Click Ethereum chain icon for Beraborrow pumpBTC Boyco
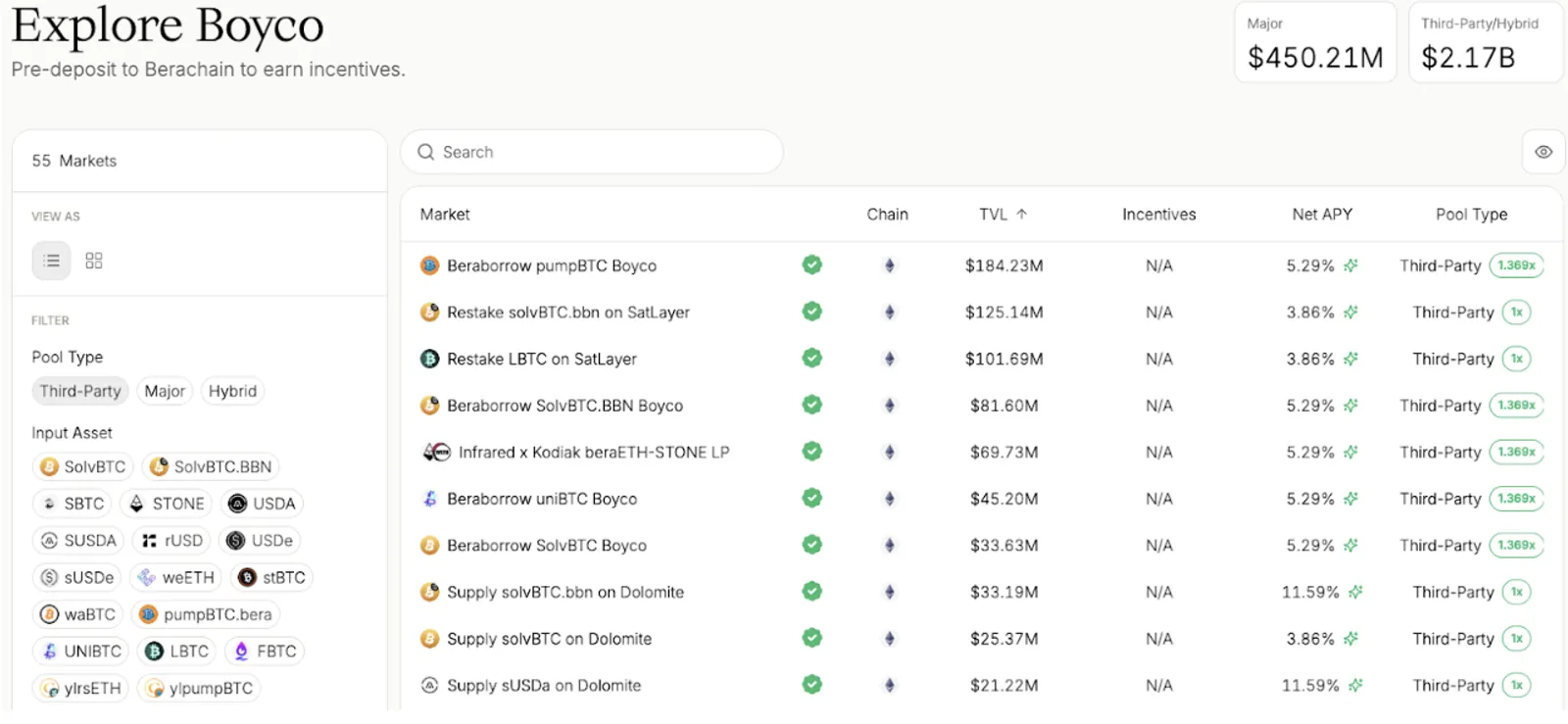Screen dimensions: 1568x724 (890, 265)
